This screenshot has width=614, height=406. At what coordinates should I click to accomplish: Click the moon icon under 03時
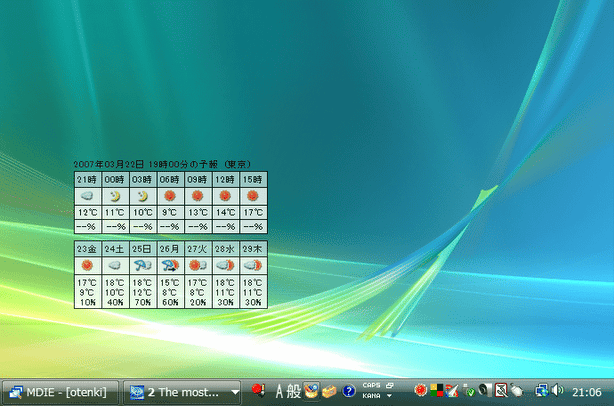[x=143, y=196]
